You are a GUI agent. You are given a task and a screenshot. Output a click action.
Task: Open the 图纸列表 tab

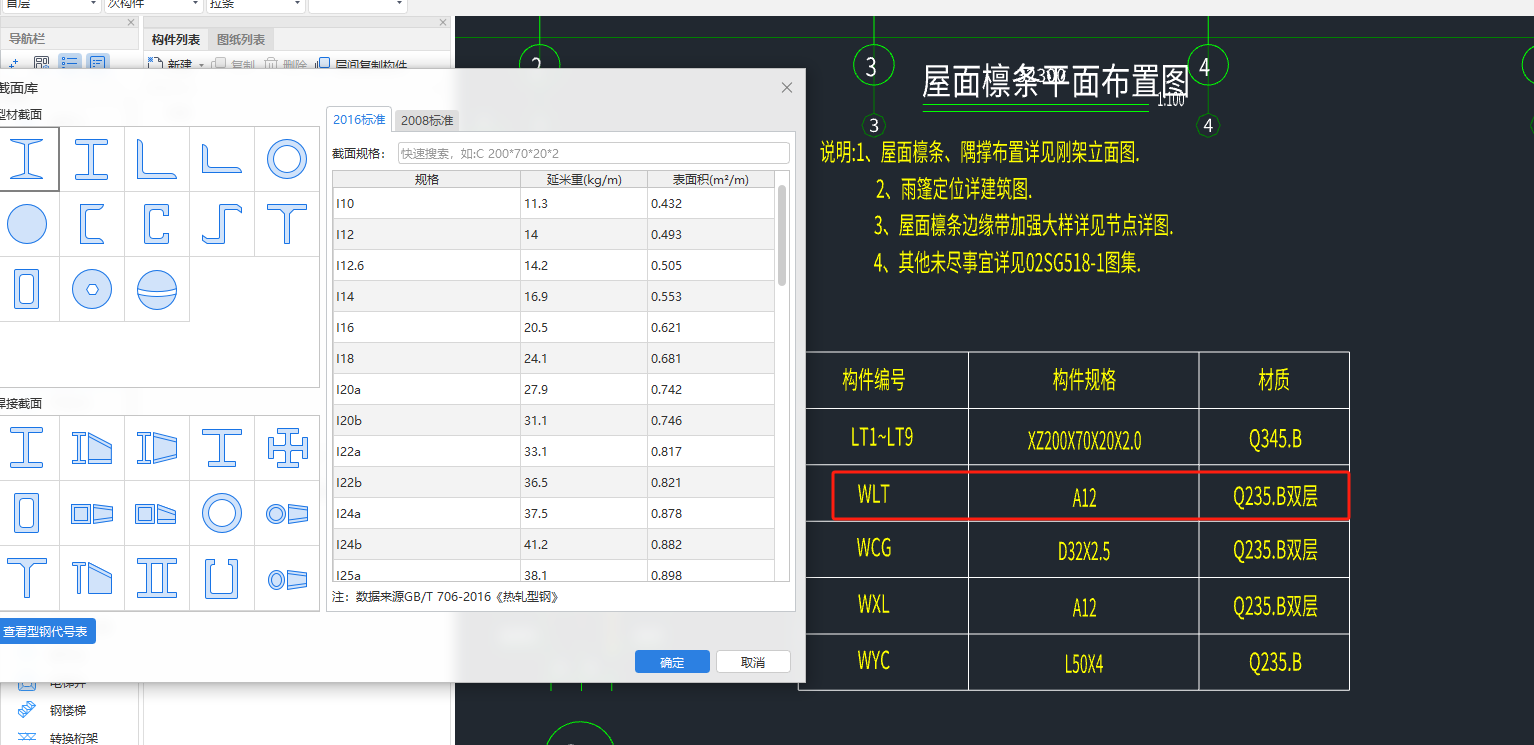pyautogui.click(x=241, y=40)
